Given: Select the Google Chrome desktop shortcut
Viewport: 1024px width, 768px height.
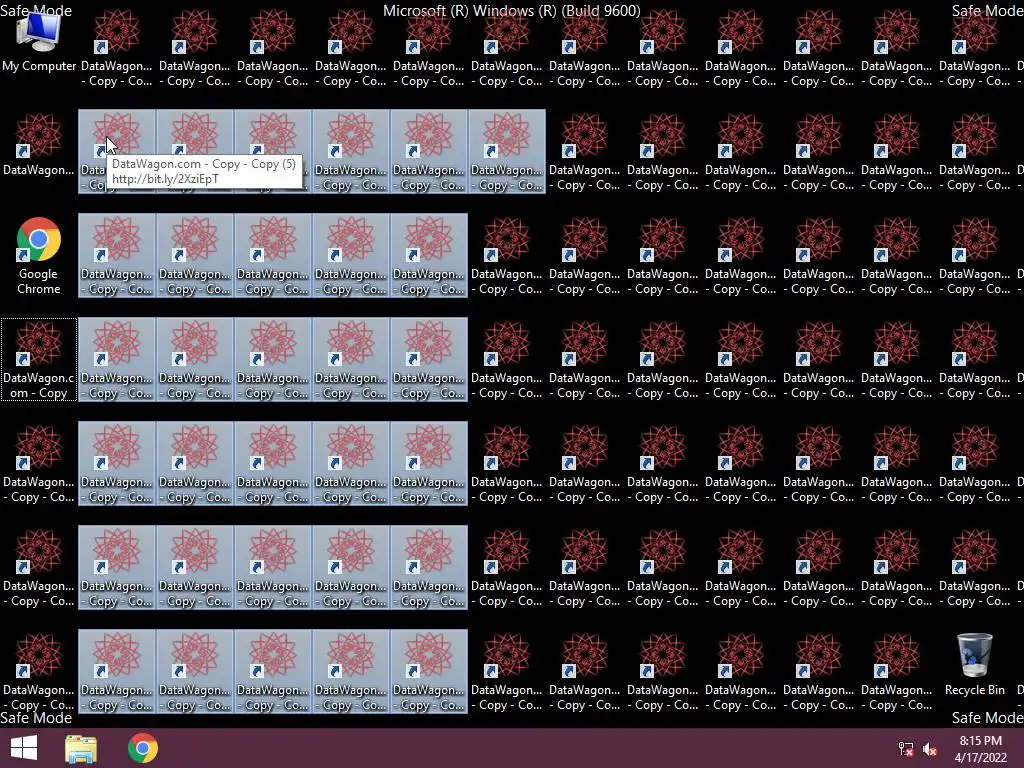Looking at the screenshot, I should pyautogui.click(x=39, y=255).
